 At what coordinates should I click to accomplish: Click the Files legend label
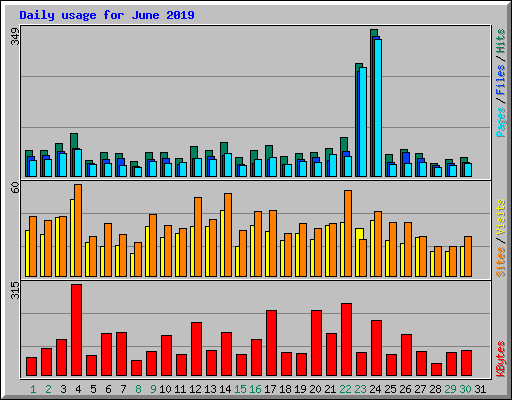[x=501, y=80]
